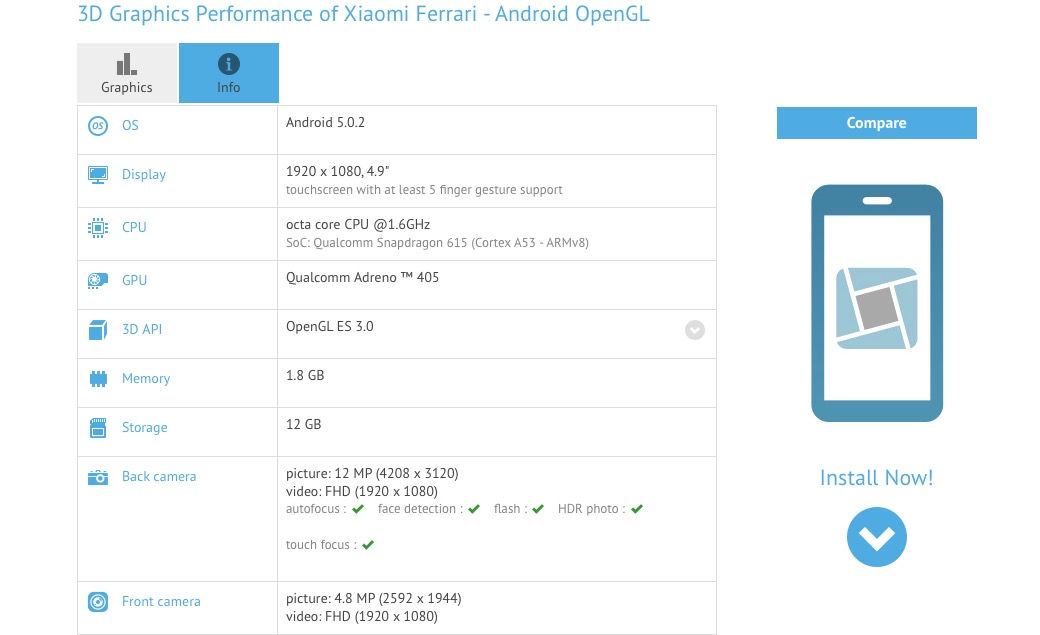Click the Memory RAM icon
Screen dimensions: 1040x635
tap(98, 379)
